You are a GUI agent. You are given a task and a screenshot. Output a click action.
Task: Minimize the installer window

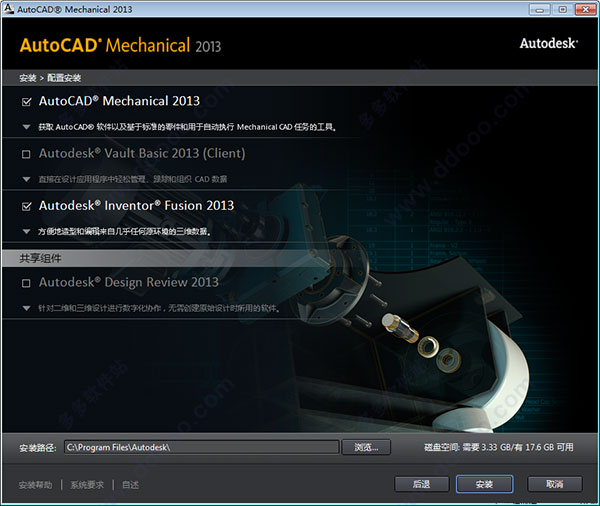540,9
